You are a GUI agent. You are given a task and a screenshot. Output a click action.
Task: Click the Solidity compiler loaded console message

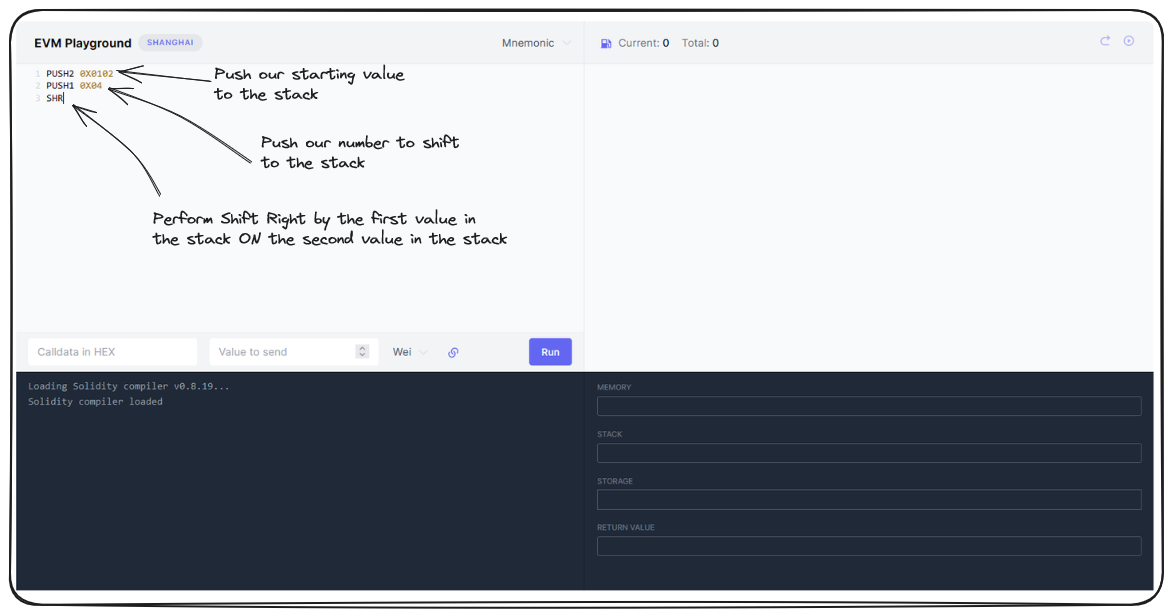pyautogui.click(x=95, y=402)
